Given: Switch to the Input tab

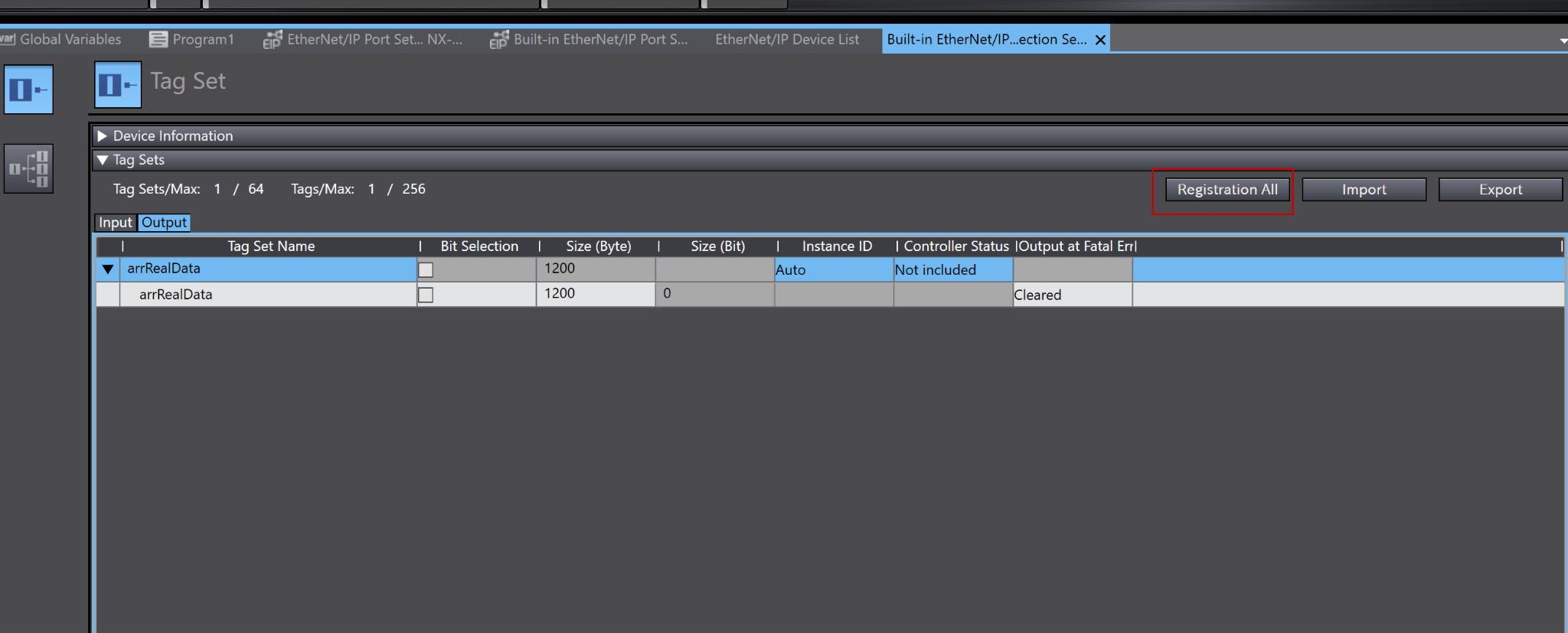Looking at the screenshot, I should pyautogui.click(x=116, y=222).
